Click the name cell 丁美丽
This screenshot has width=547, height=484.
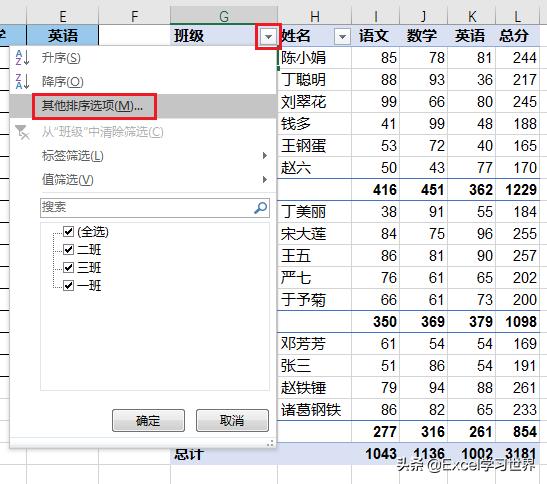click(315, 211)
